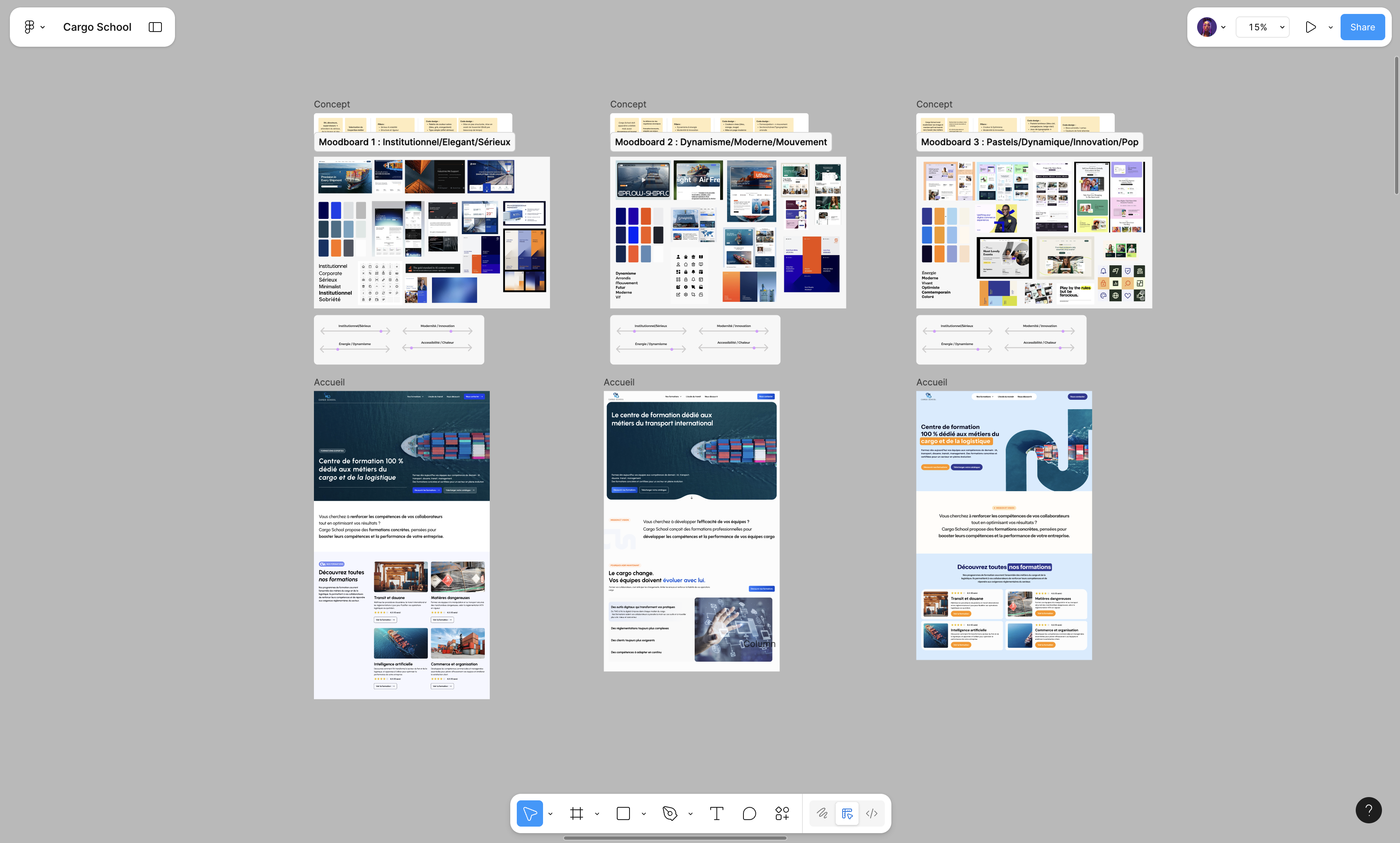Screen dimensions: 1400x843
Task: Select the Pen tool
Action: [669, 813]
